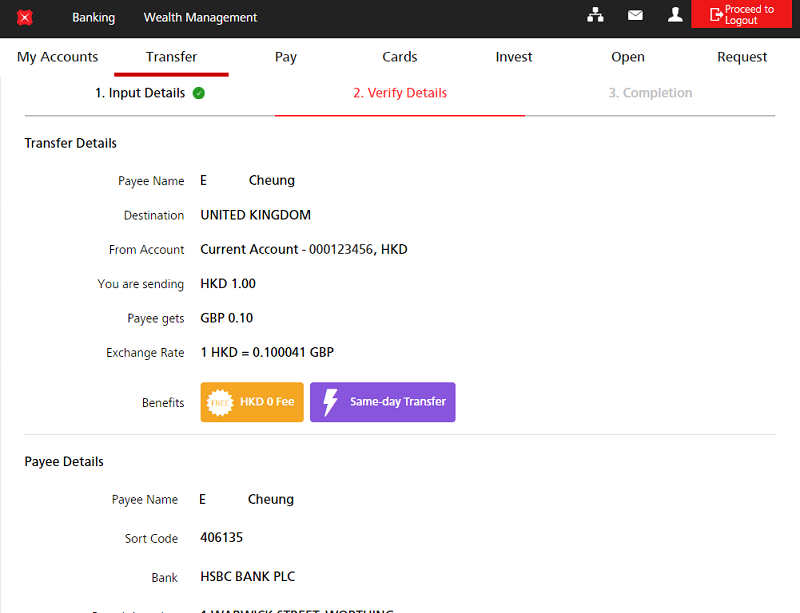800x613 pixels.
Task: Click the green checkmark beside Input Details
Action: coord(199,93)
